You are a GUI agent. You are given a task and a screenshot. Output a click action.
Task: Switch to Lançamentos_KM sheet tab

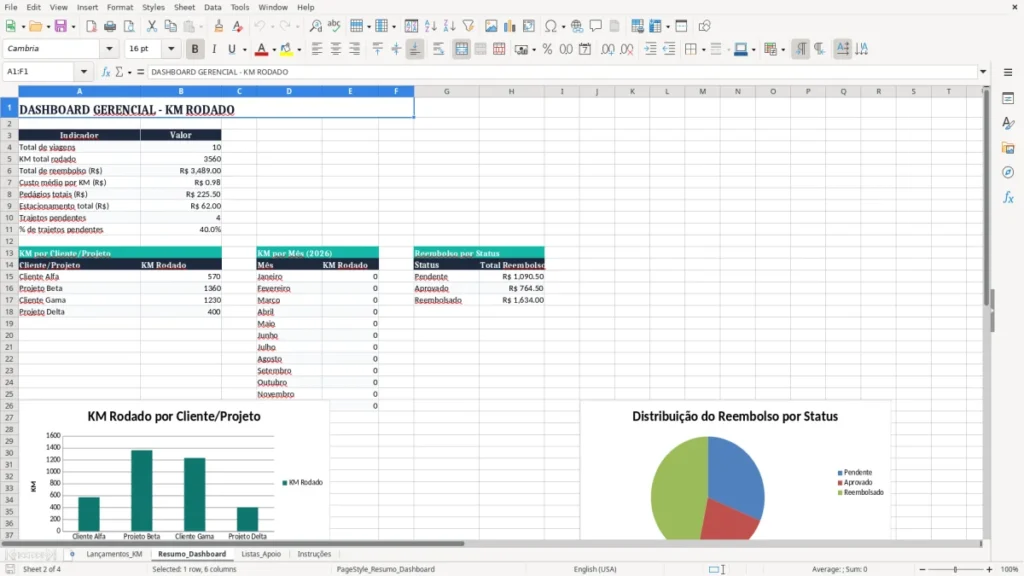(x=114, y=554)
